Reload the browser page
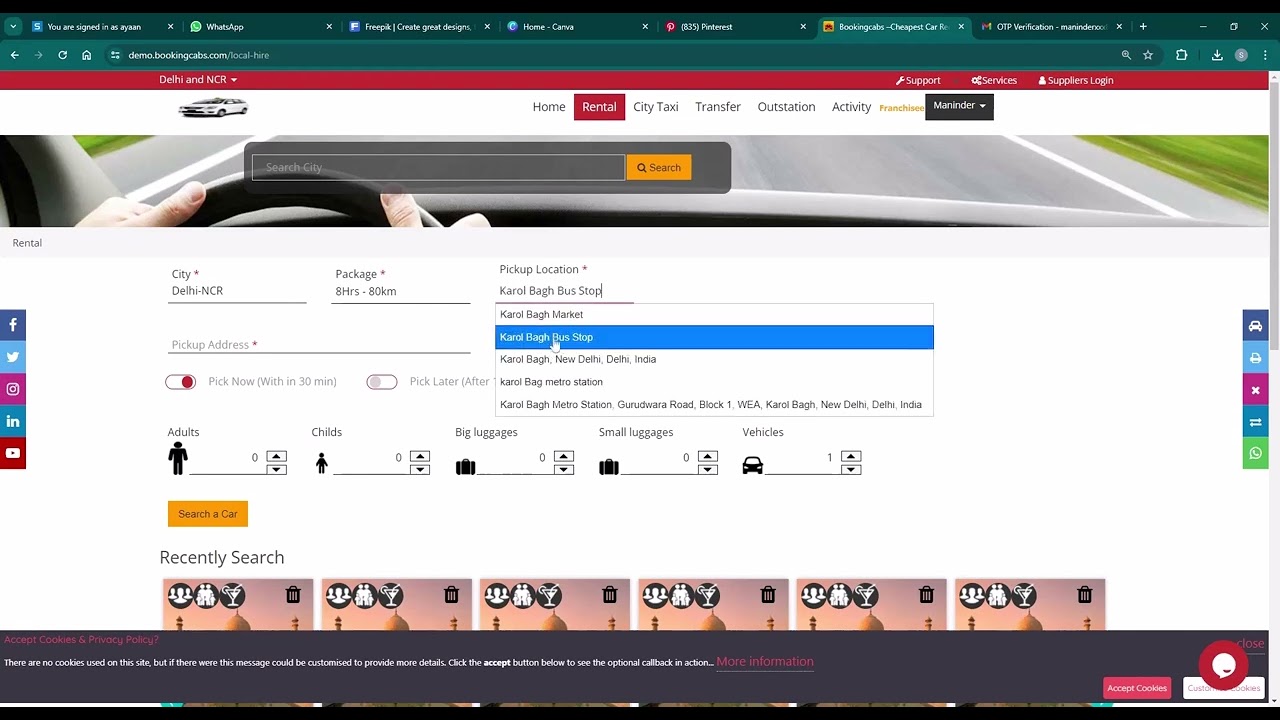This screenshot has width=1280, height=720. point(62,55)
